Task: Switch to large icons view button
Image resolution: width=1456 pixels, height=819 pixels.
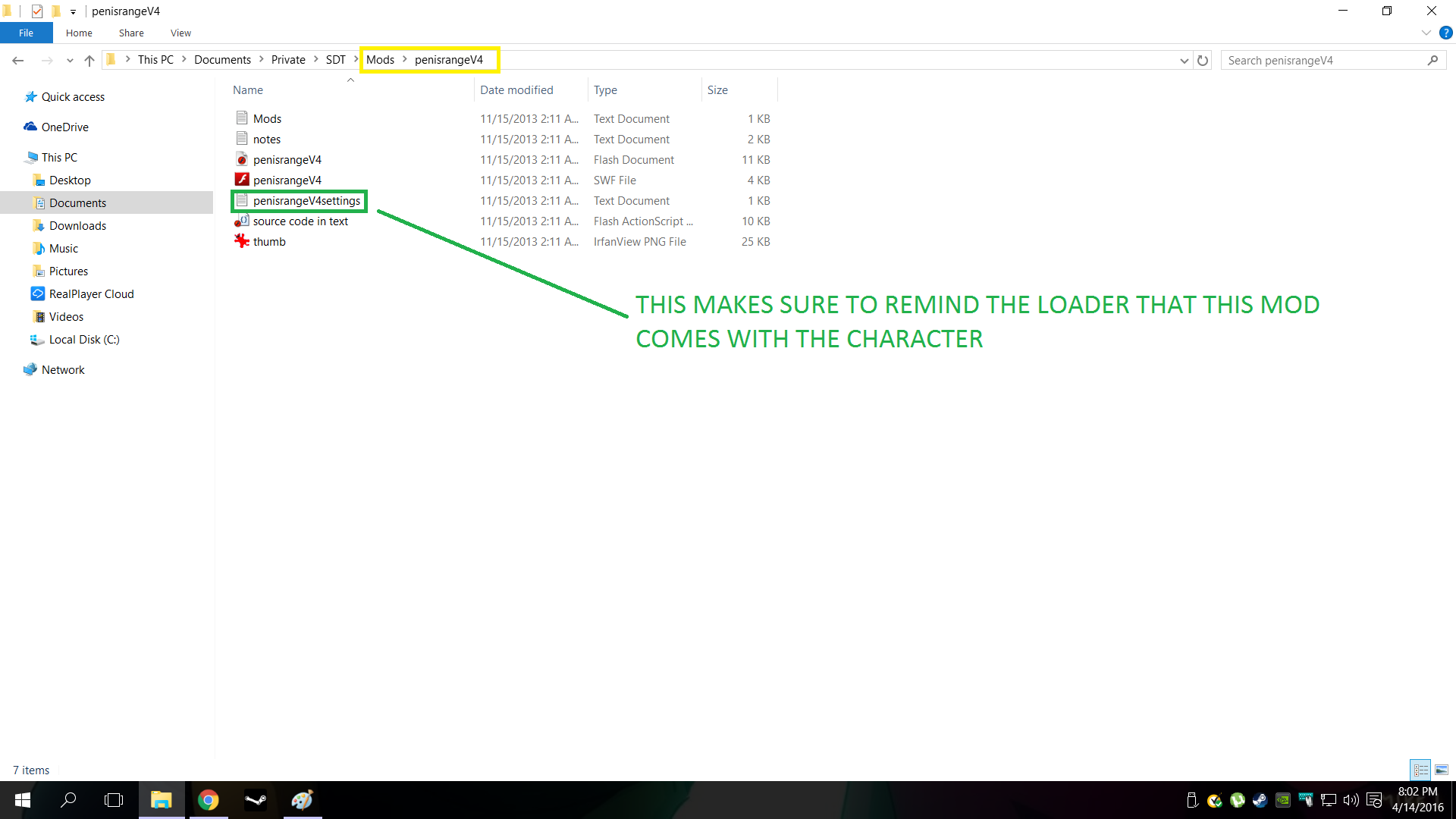Action: (x=1442, y=770)
